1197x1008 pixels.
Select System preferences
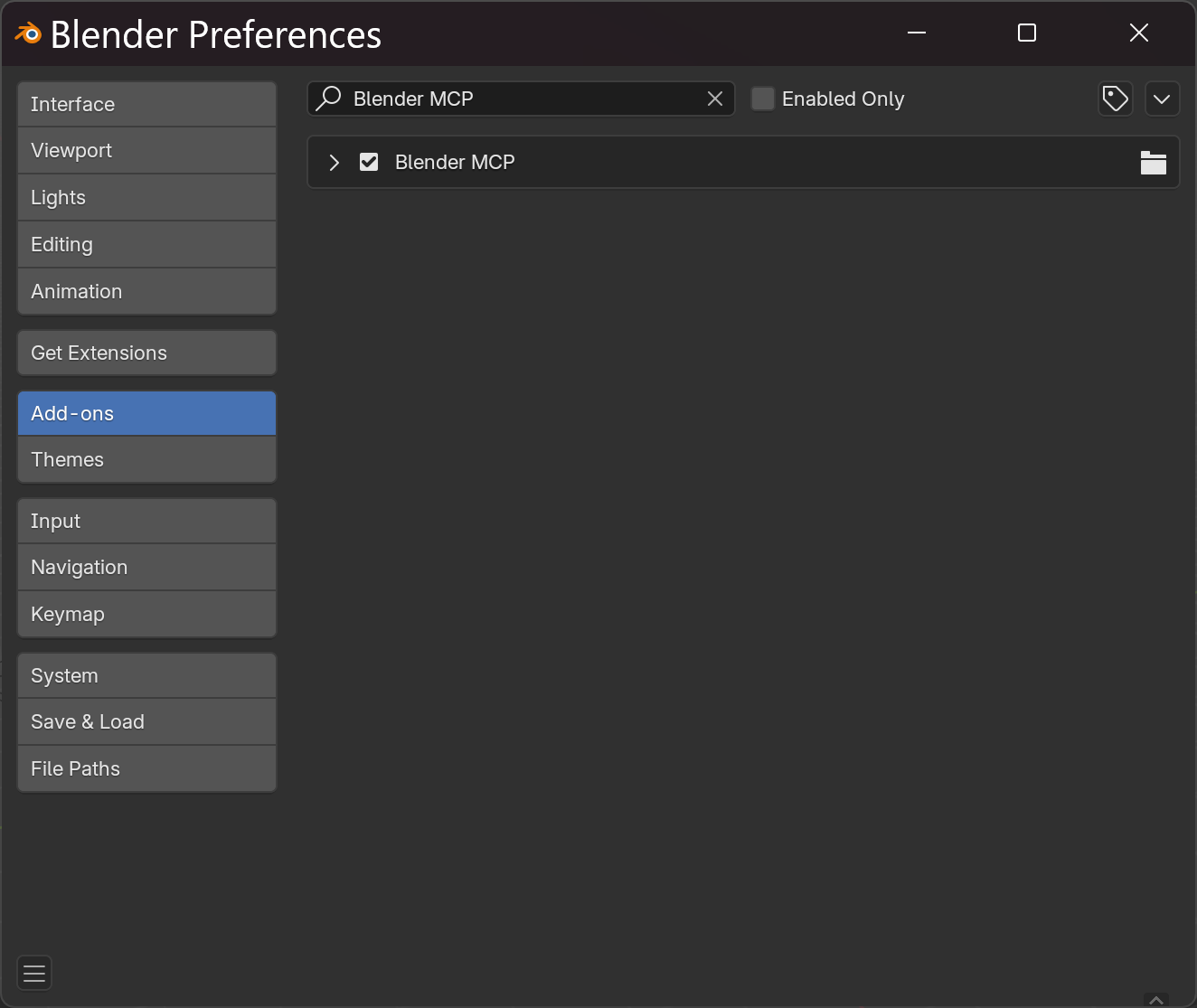[146, 675]
